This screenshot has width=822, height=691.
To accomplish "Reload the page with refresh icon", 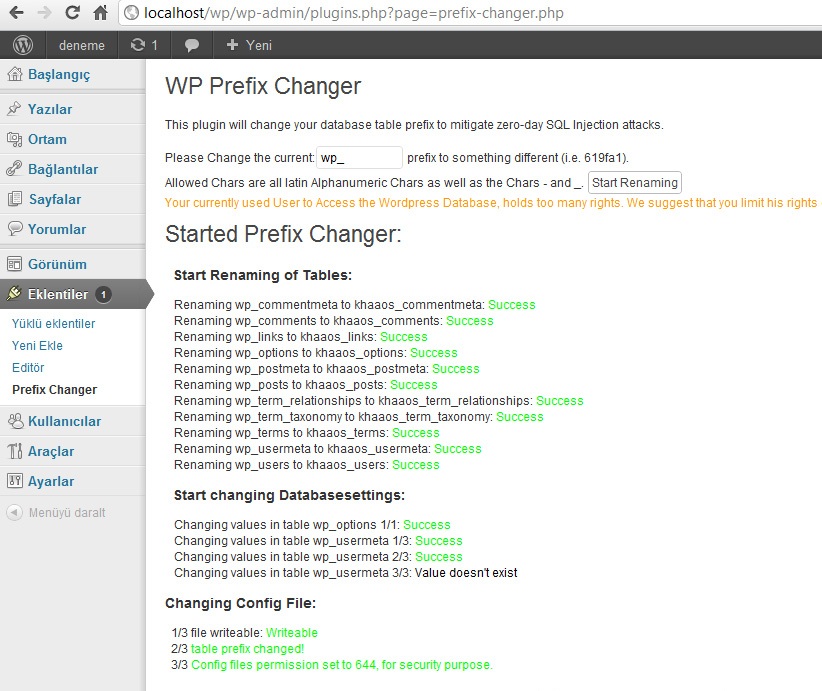I will coord(72,13).
